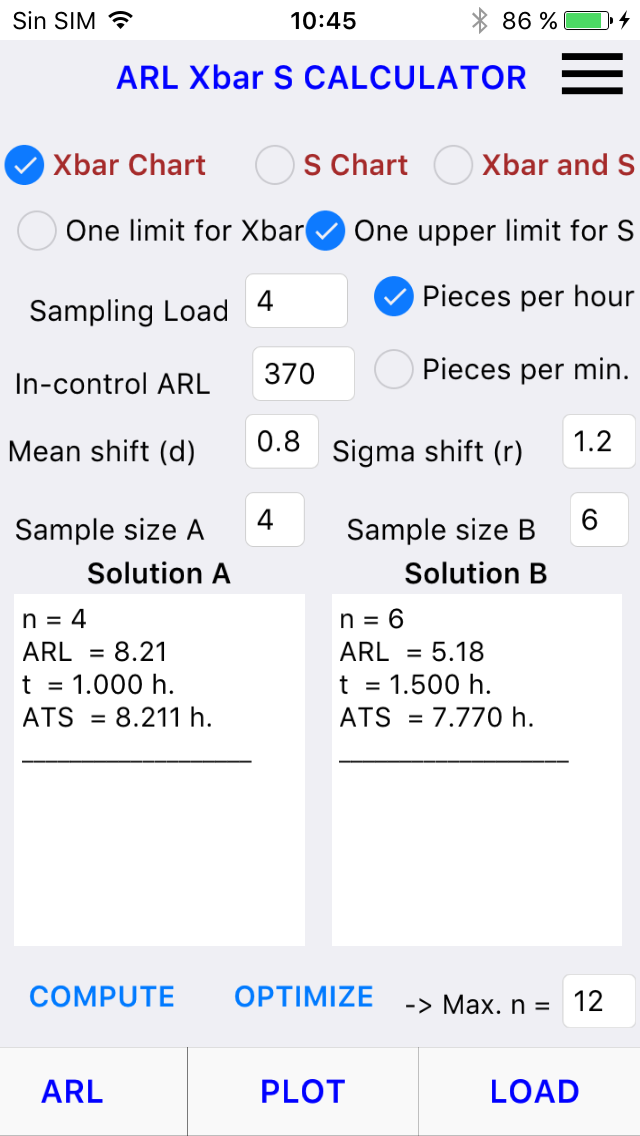Viewport: 640px width, 1136px height.
Task: Switch to the PLOT tab
Action: click(x=303, y=1092)
